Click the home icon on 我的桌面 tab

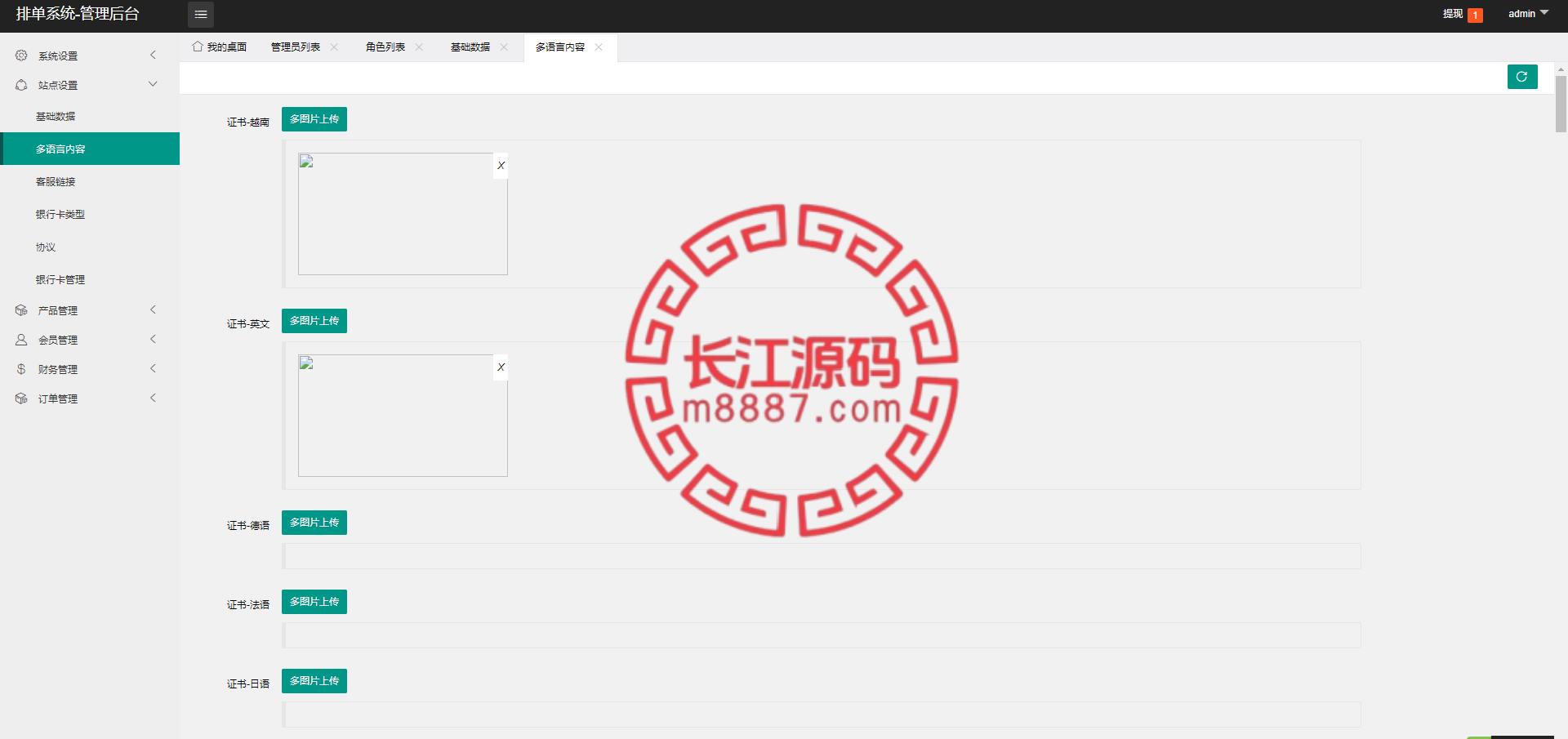tap(198, 47)
